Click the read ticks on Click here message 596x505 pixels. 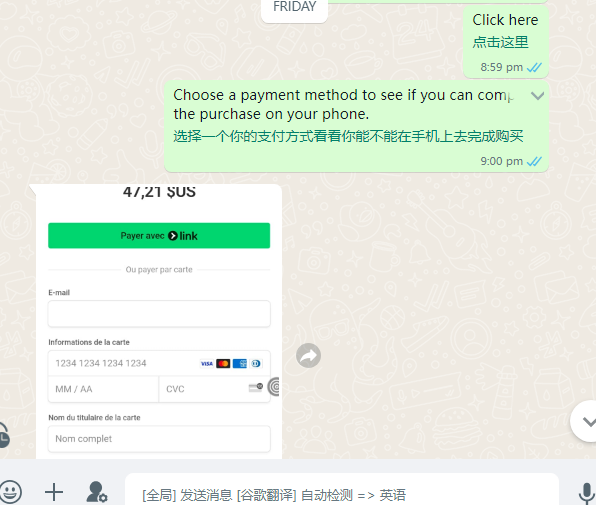pyautogui.click(x=534, y=67)
